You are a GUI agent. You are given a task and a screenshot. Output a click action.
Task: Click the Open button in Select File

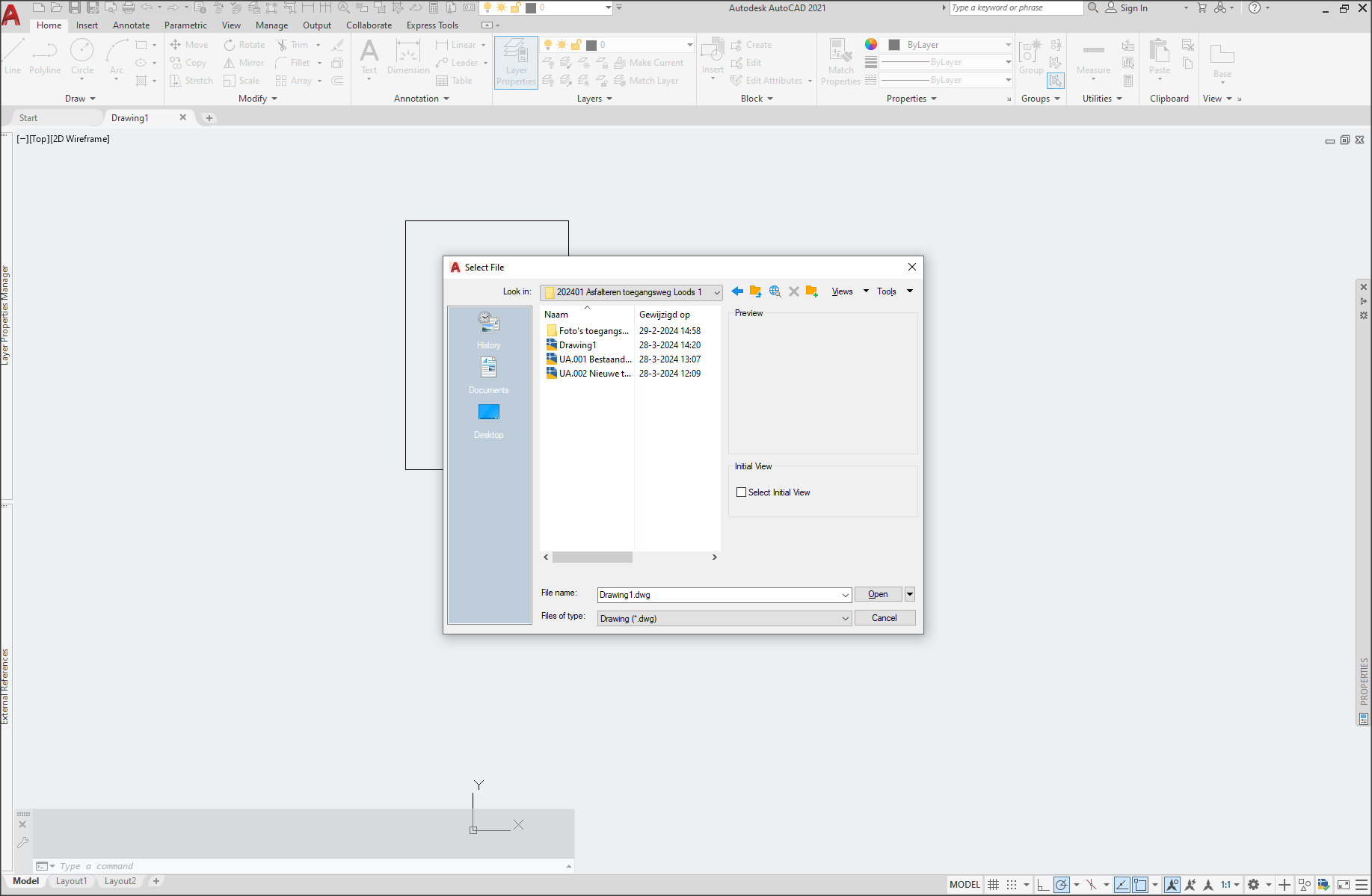(x=878, y=594)
